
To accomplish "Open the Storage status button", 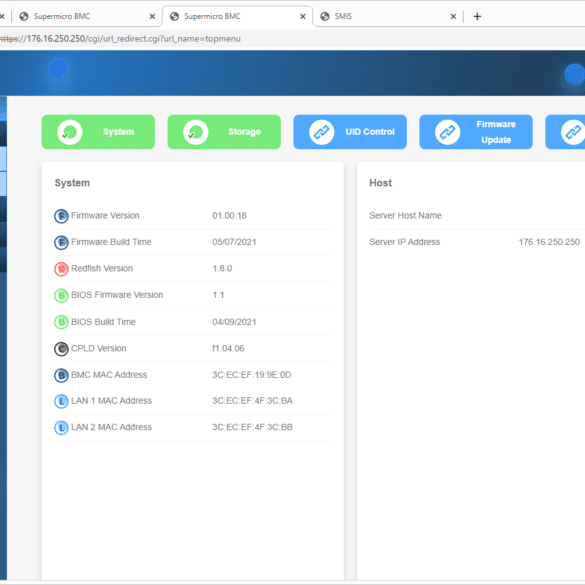I will point(224,132).
